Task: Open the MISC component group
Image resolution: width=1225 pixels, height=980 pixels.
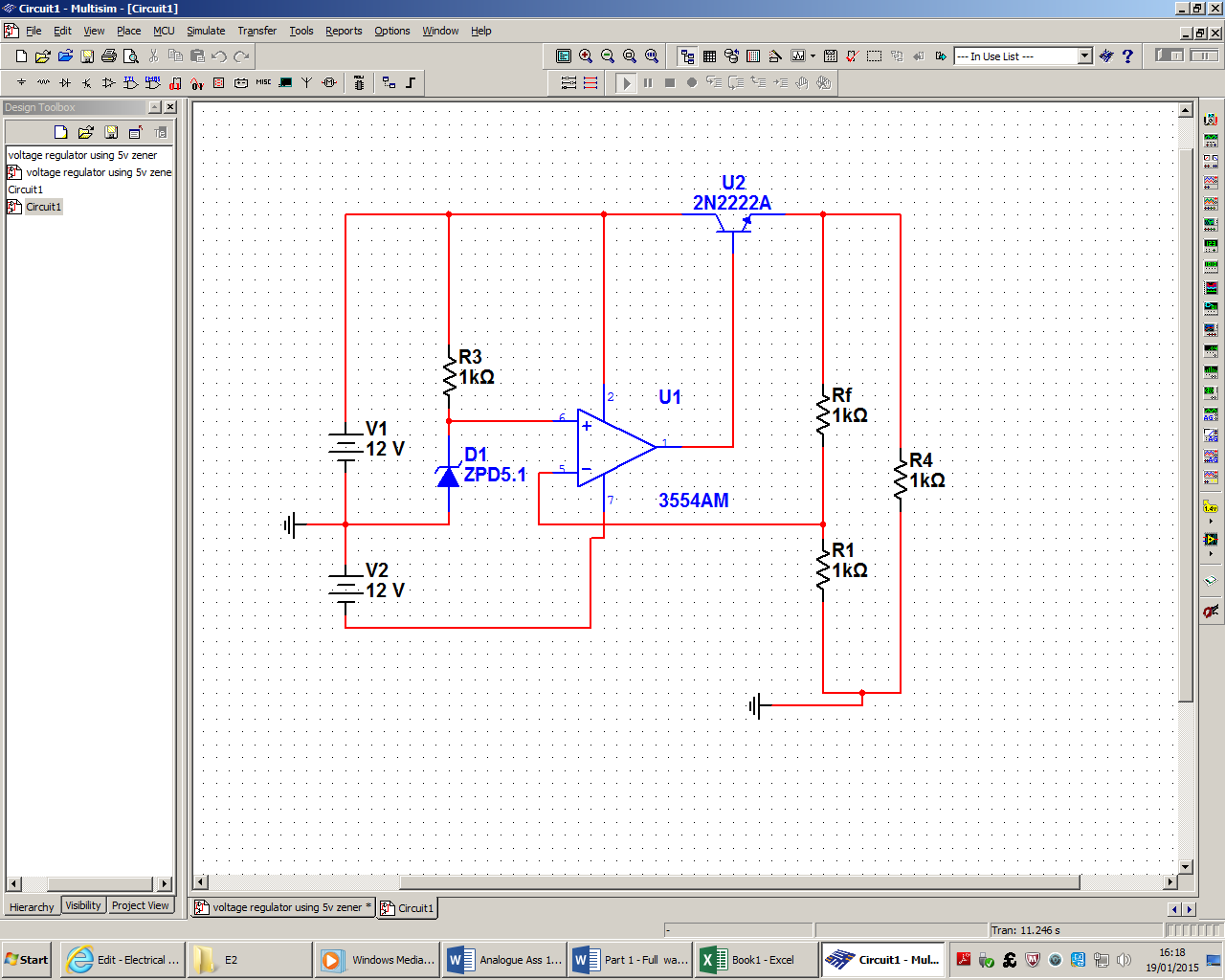Action: (263, 83)
